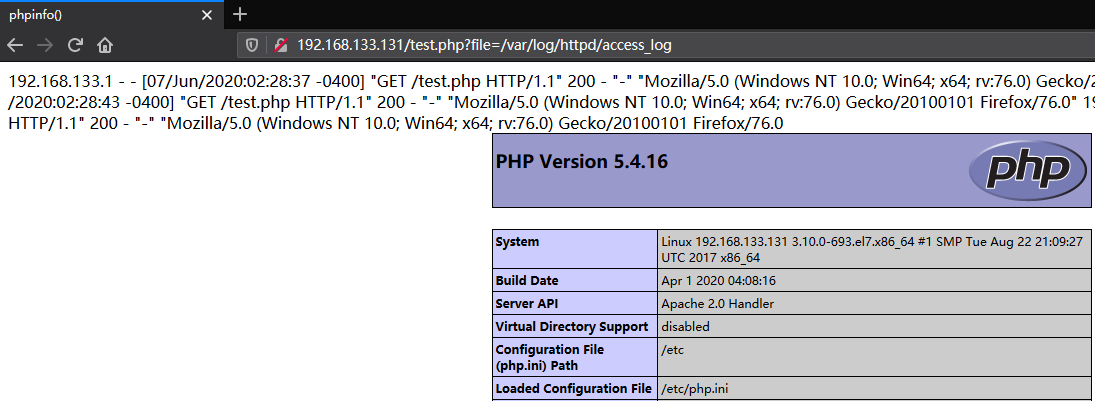Image resolution: width=1095 pixels, height=401 pixels.
Task: Select the /etc/php.ini value
Action: tap(694, 389)
